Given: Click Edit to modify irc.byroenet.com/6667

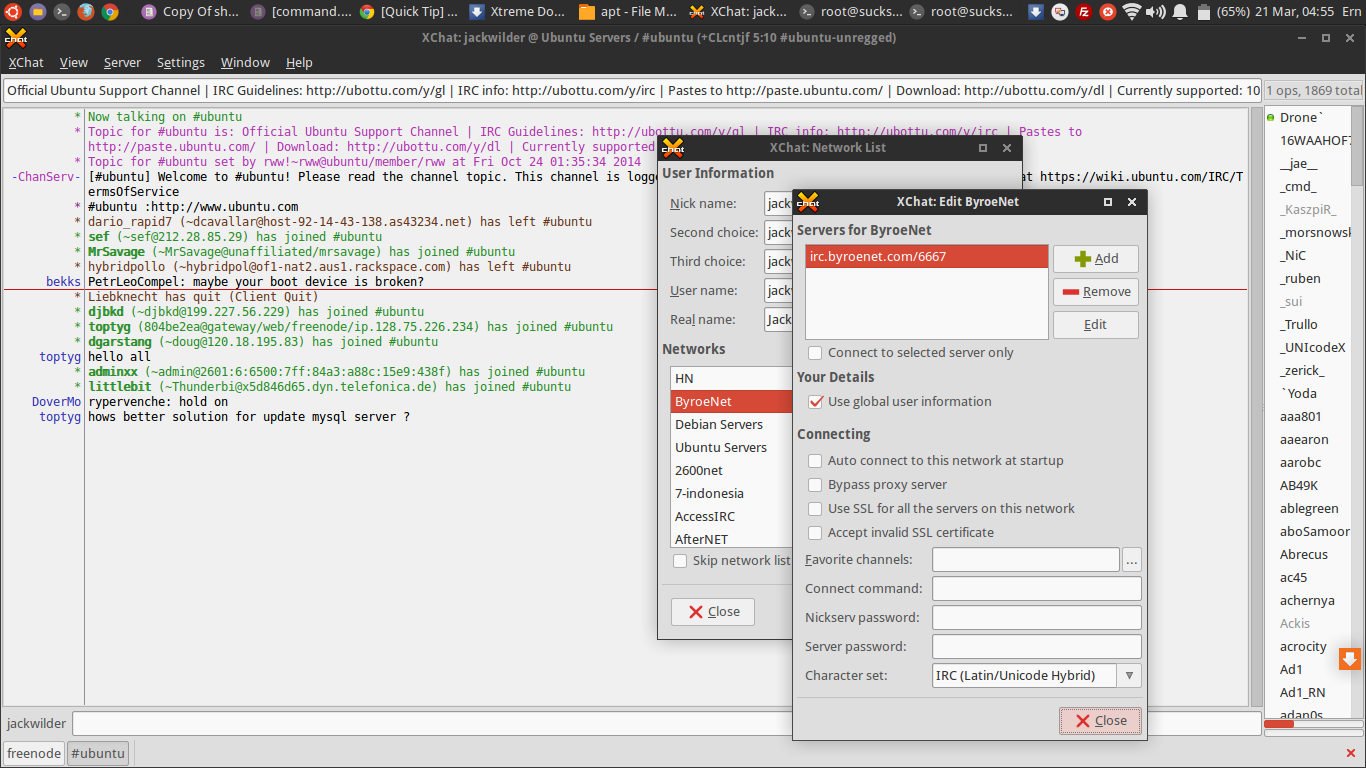Looking at the screenshot, I should point(1095,324).
